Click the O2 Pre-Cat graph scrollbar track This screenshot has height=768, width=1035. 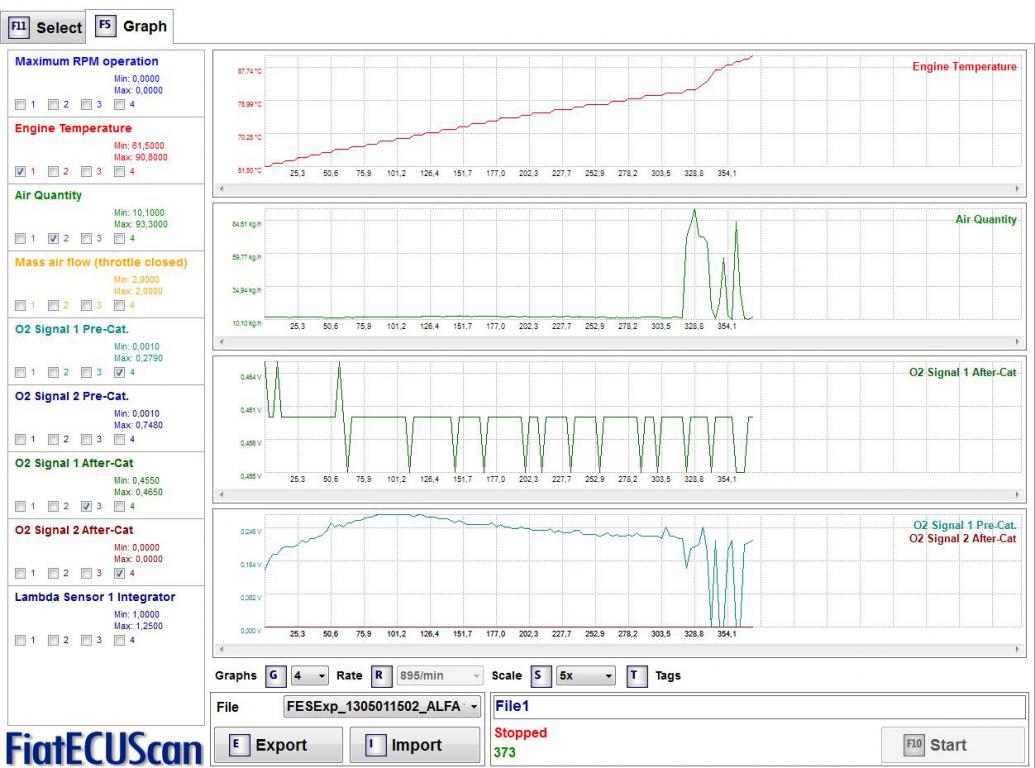[x=619, y=649]
